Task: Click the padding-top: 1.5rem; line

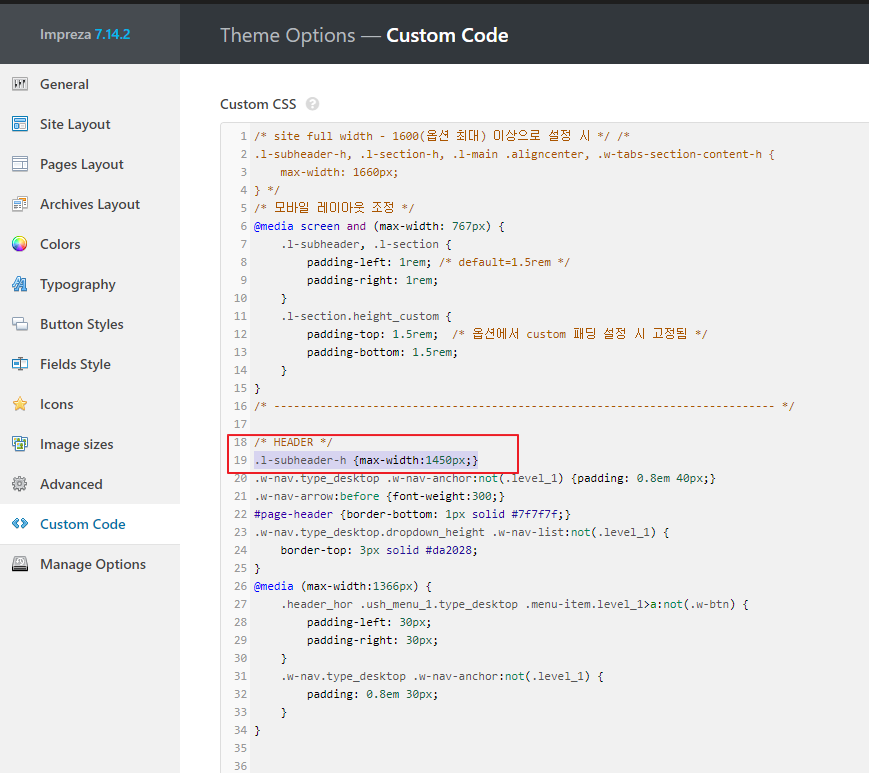Action: click(x=372, y=334)
